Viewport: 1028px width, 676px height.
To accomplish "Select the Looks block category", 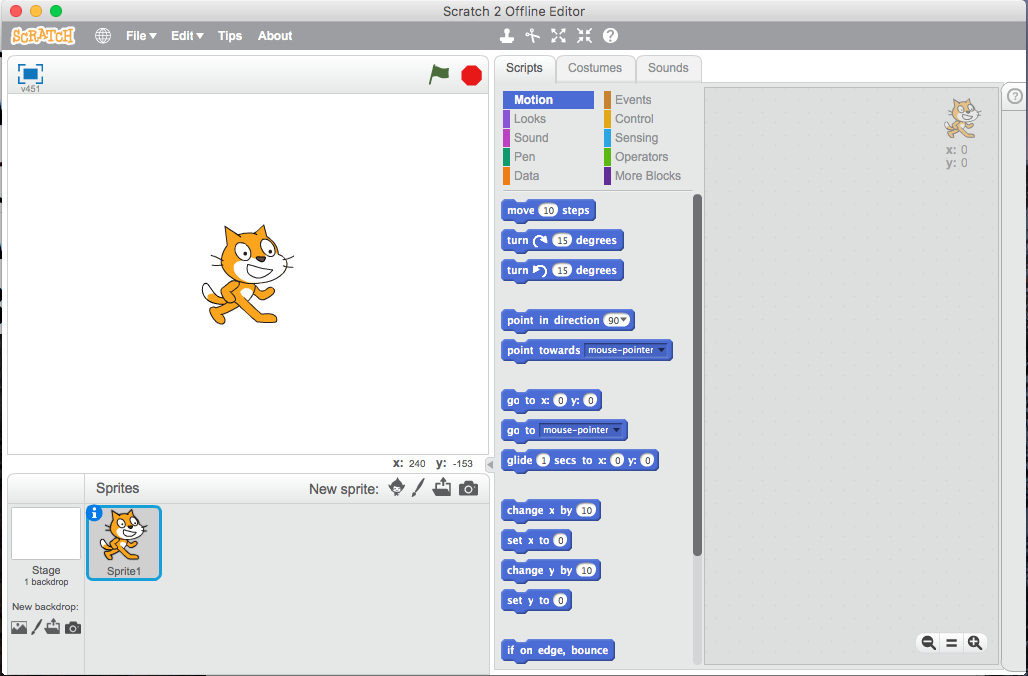I will click(530, 119).
